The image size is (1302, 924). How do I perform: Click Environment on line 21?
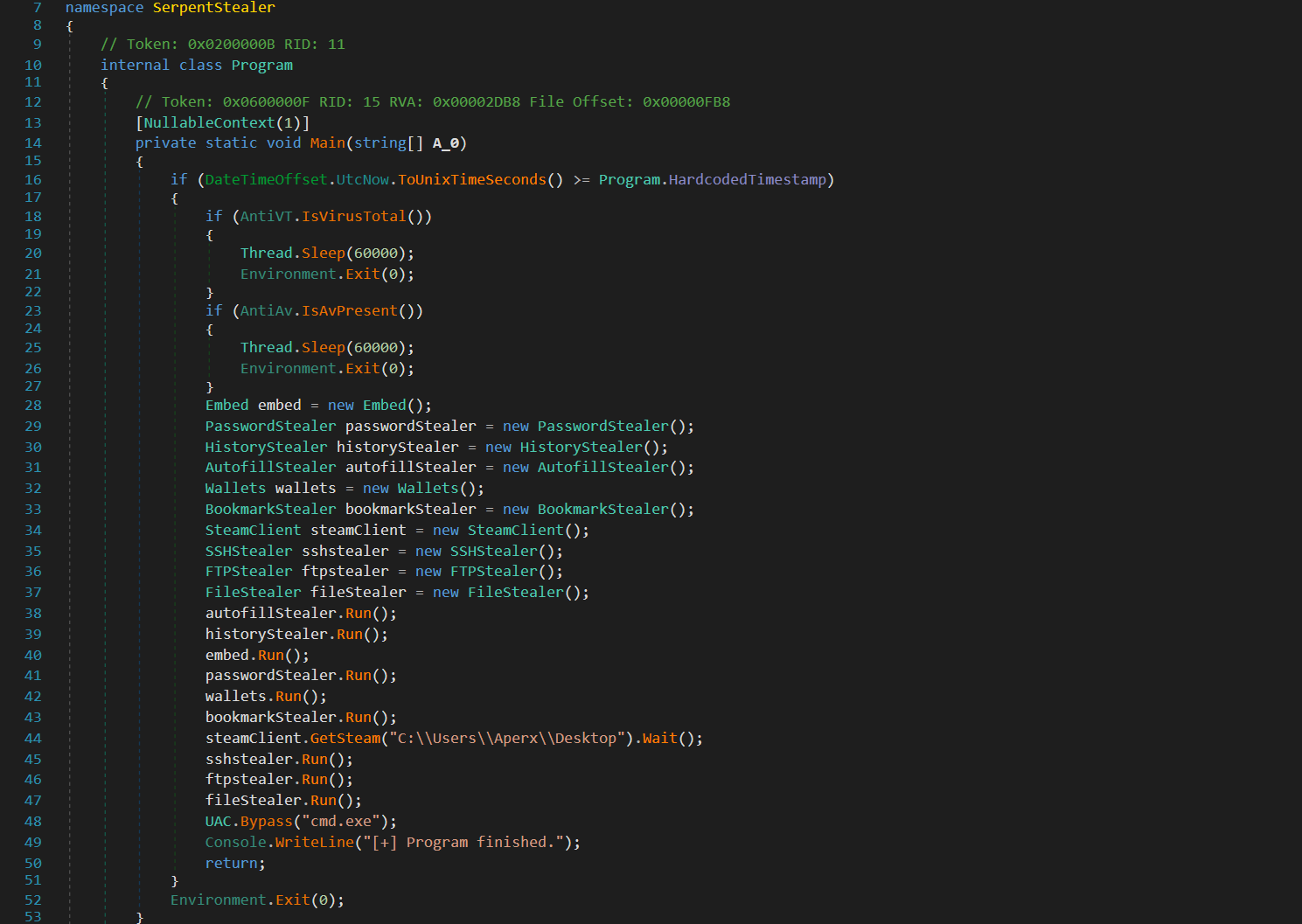click(289, 274)
